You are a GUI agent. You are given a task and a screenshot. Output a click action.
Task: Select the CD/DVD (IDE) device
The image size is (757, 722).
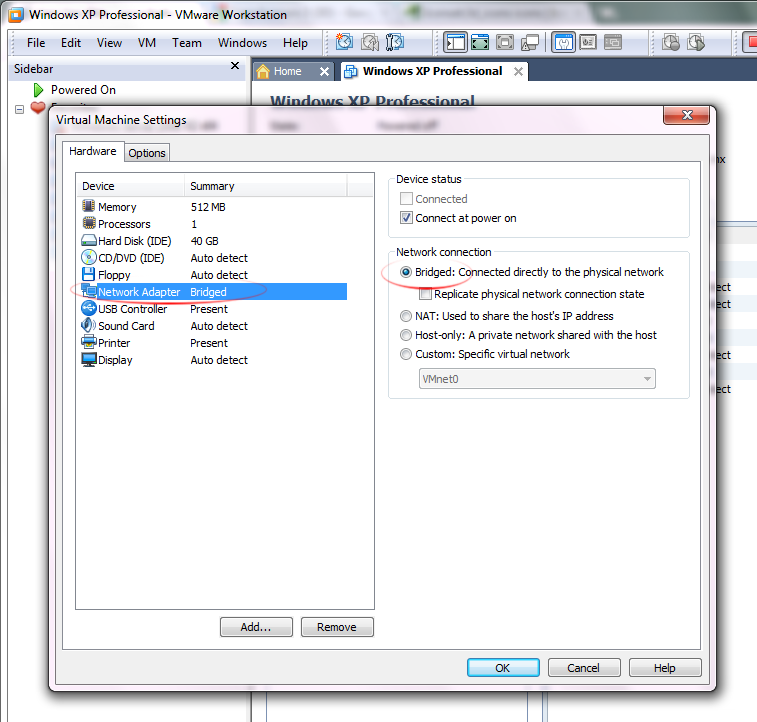point(211,258)
